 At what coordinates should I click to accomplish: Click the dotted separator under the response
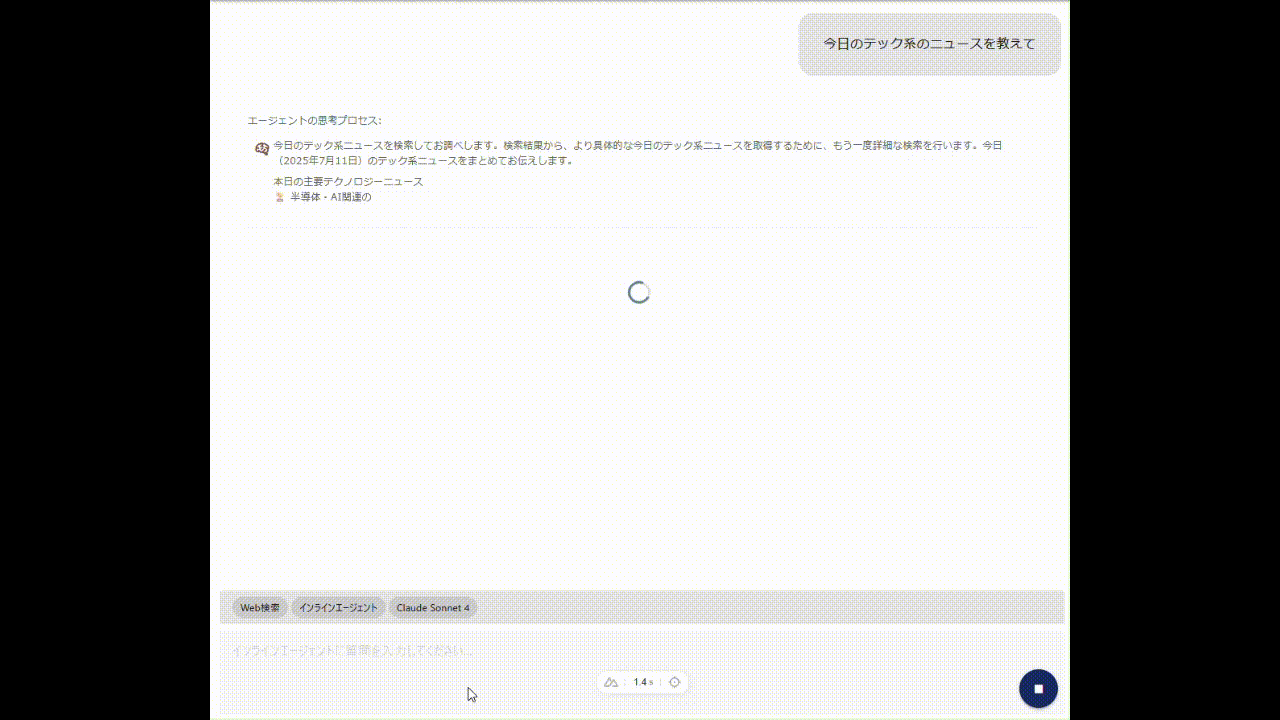point(640,228)
